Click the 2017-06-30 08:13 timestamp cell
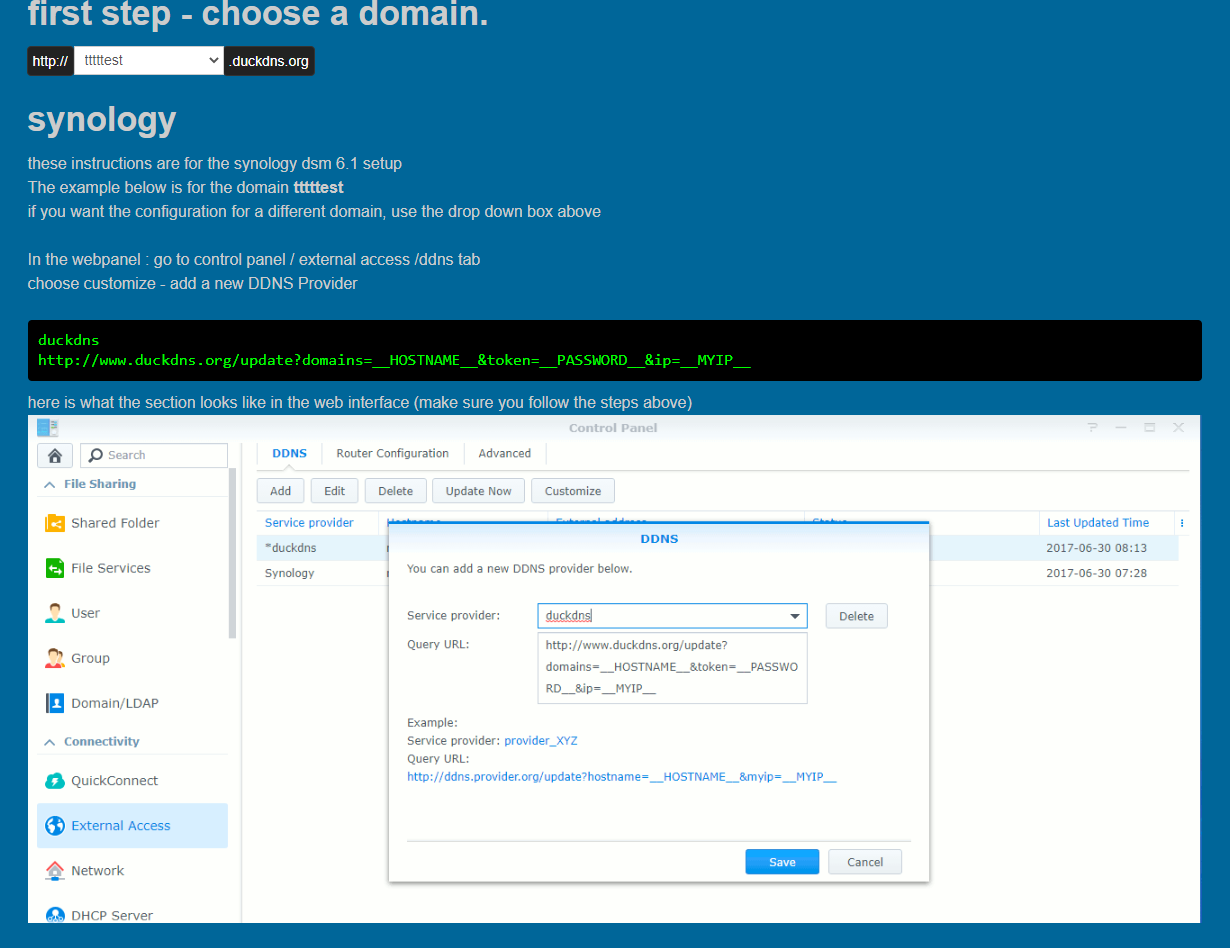1230x948 pixels. coord(1096,548)
